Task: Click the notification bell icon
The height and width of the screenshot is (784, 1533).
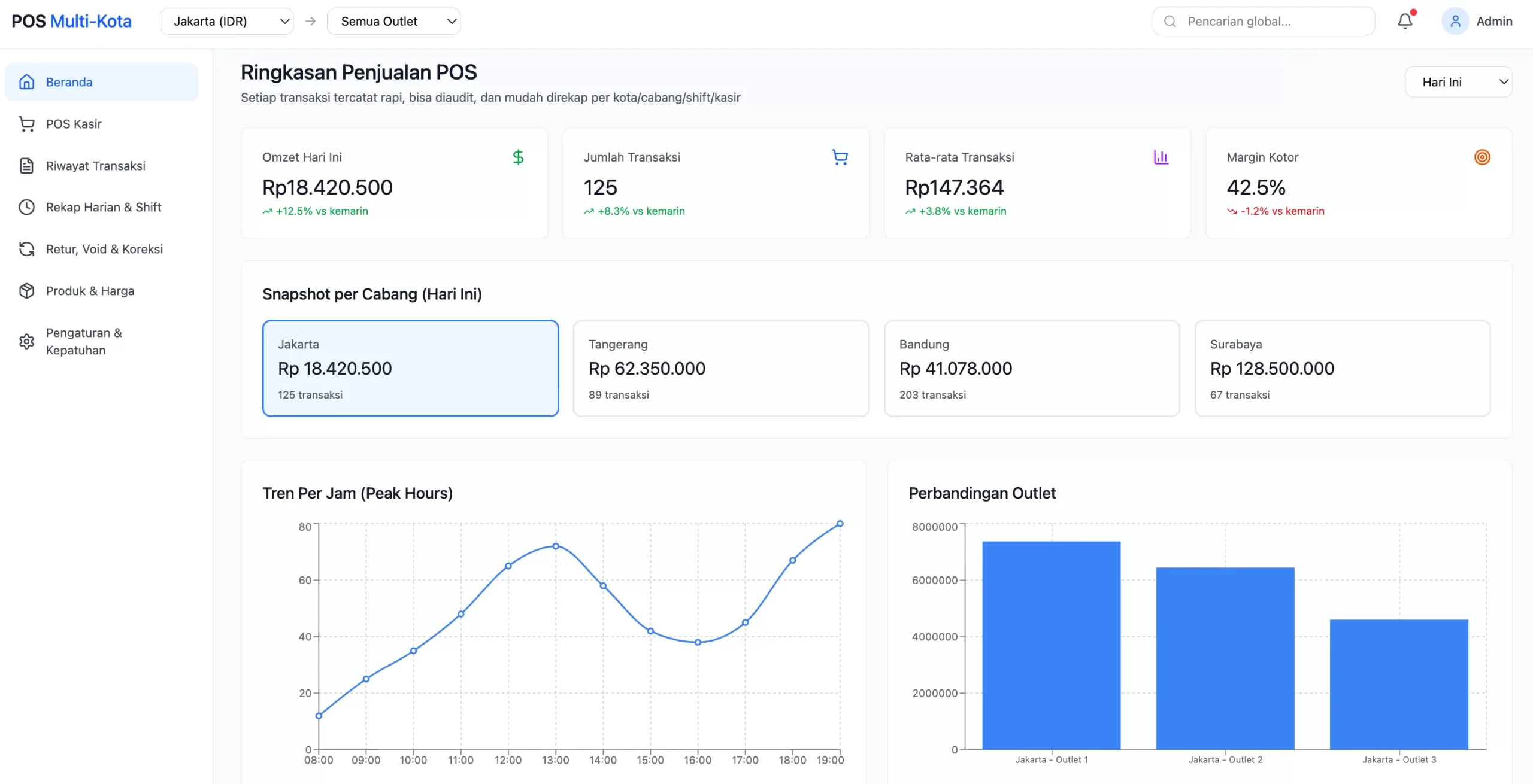Action: coord(1405,21)
